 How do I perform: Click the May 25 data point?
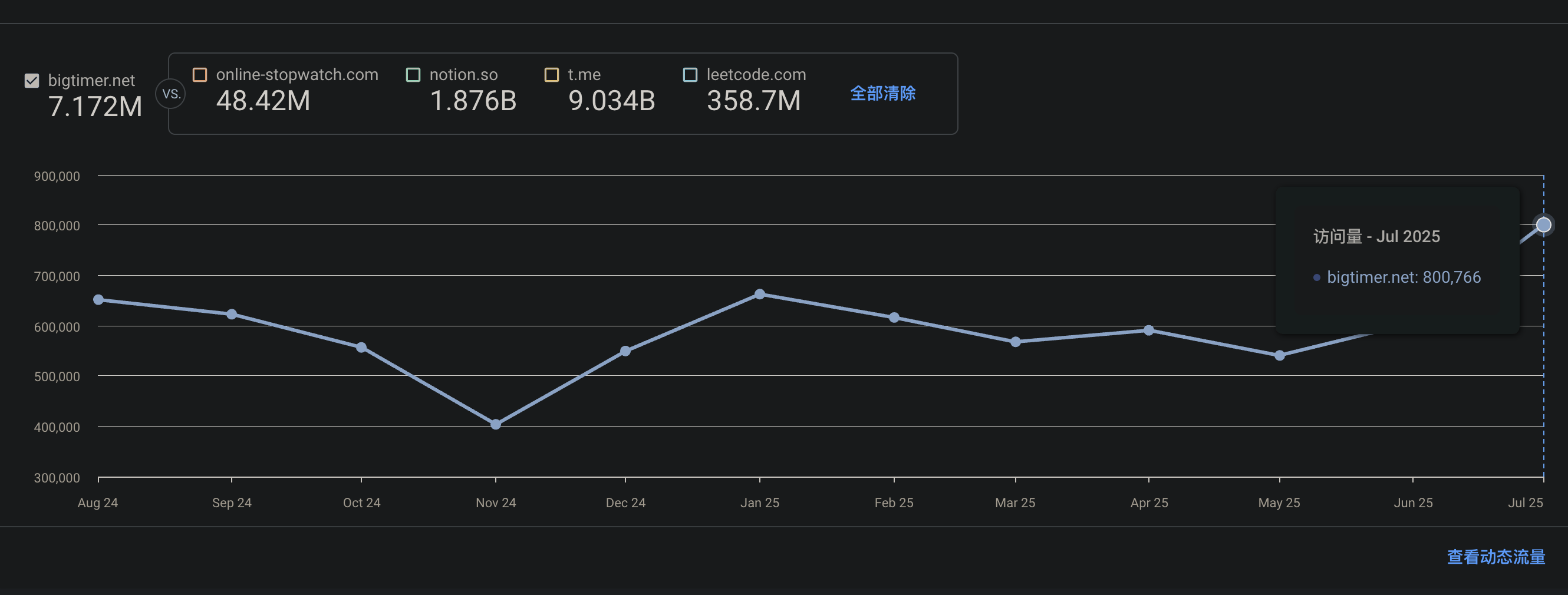tap(1280, 355)
